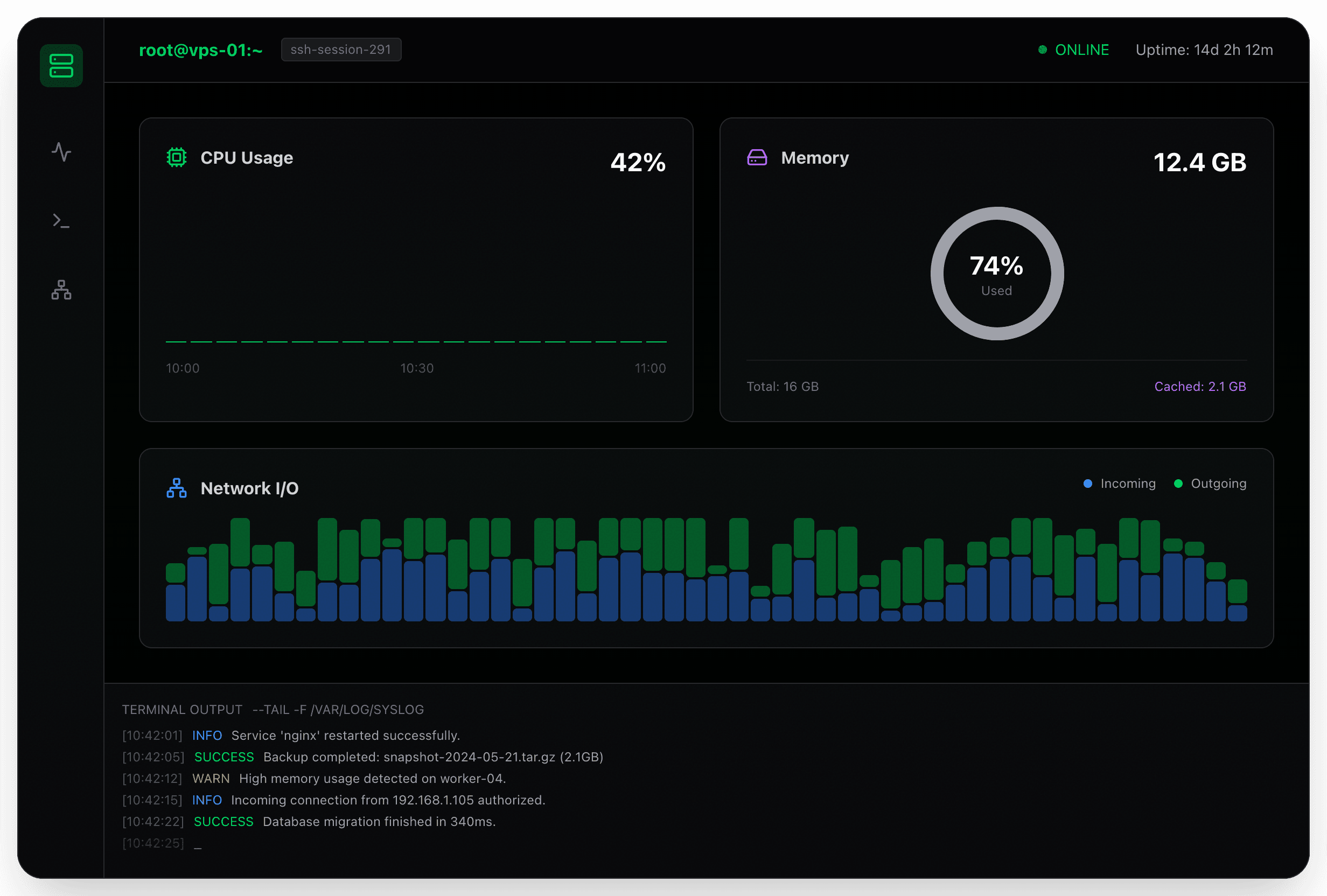
Task: Select the server icon in the sidebar
Action: point(62,65)
